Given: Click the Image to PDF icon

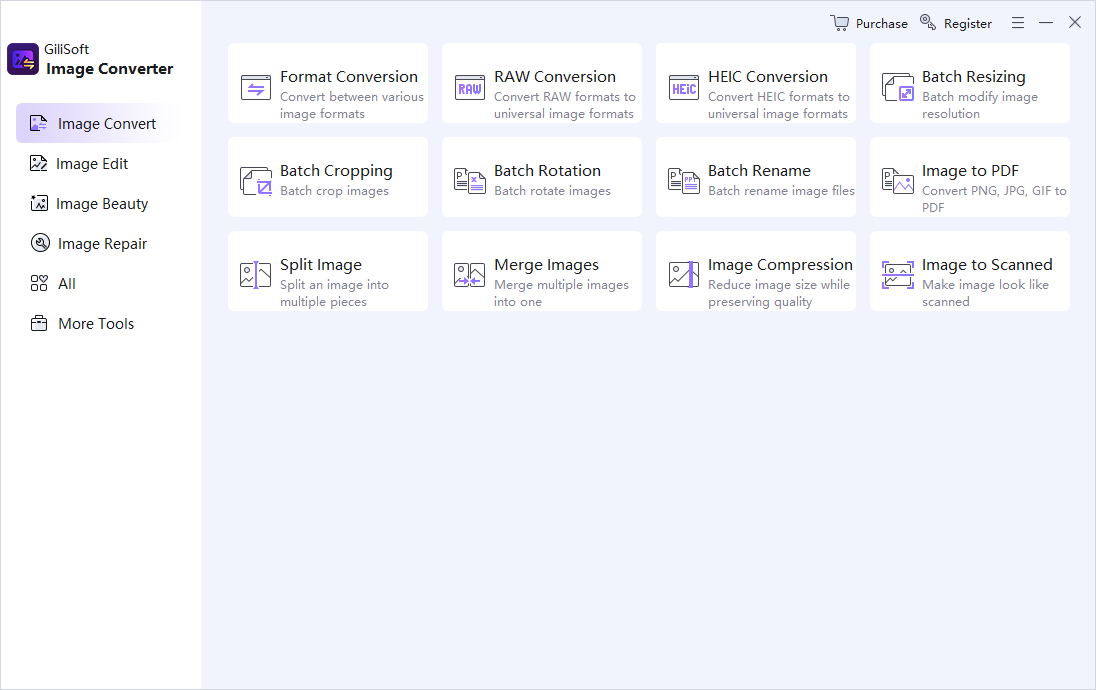Looking at the screenshot, I should 897,181.
